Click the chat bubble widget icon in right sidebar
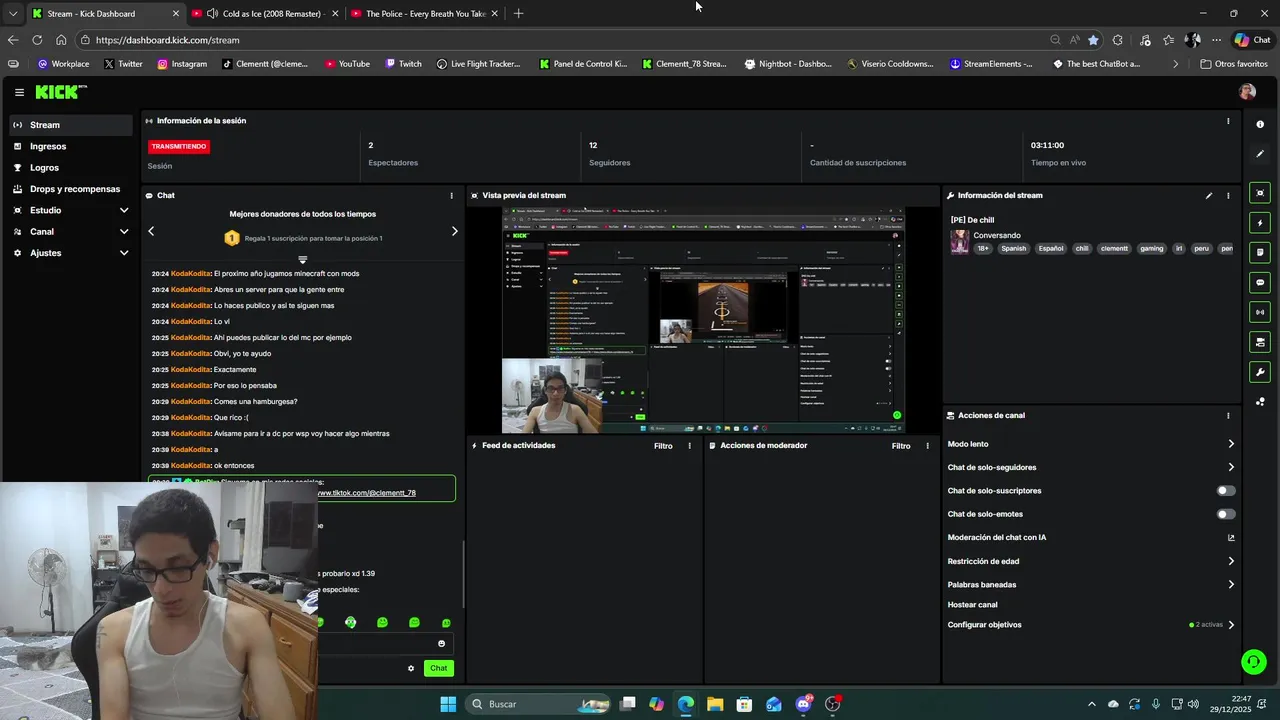Viewport: 1280px width, 720px height. (x=1260, y=282)
